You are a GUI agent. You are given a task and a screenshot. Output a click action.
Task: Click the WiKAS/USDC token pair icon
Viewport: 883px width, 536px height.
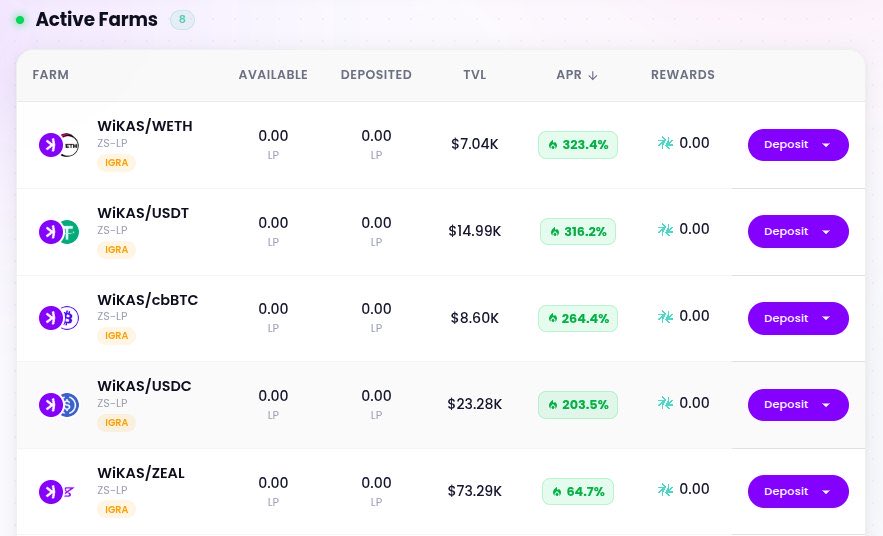point(59,405)
